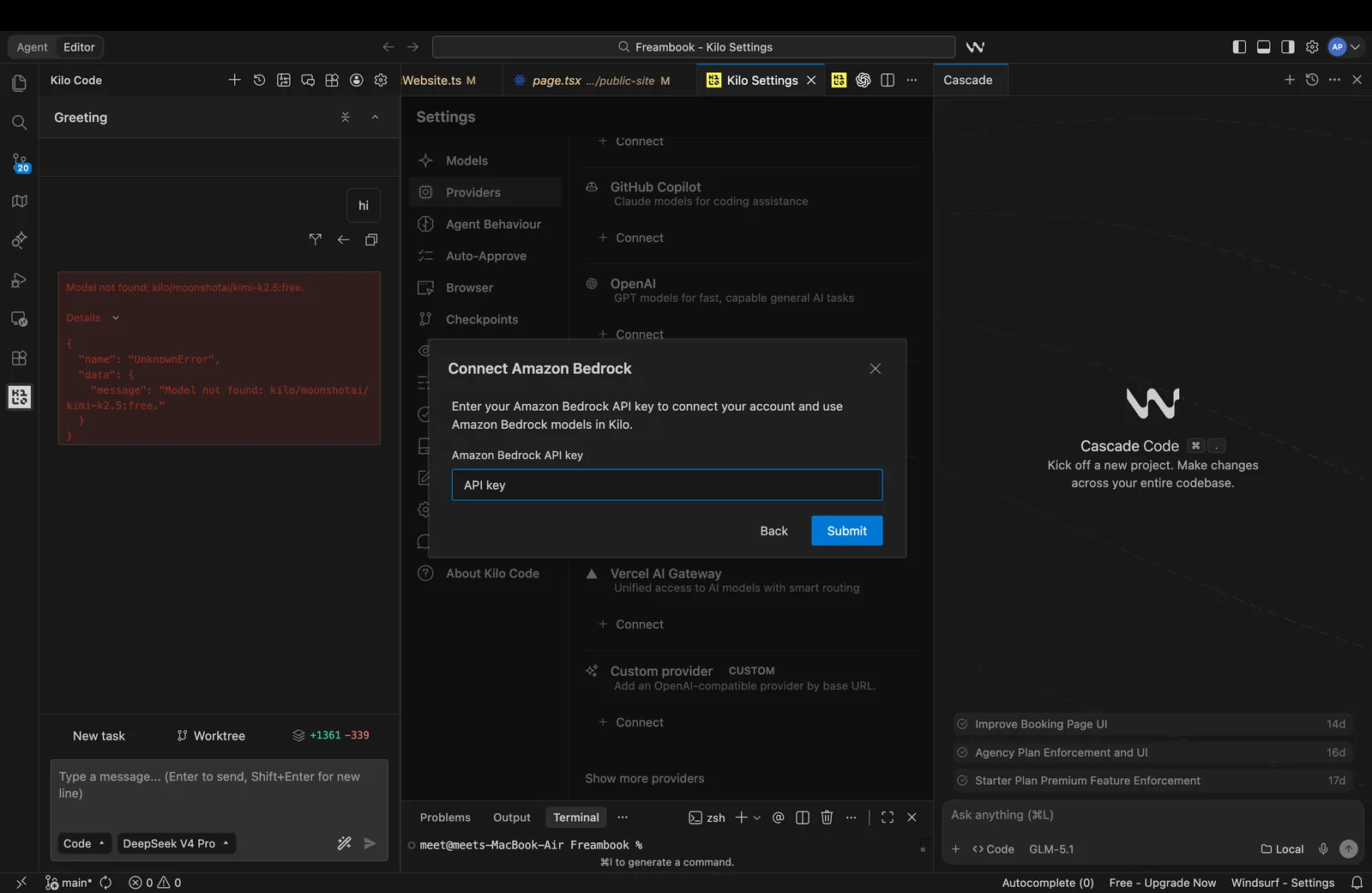Select the Models settings section
This screenshot has width=1372, height=893.
pyautogui.click(x=485, y=160)
